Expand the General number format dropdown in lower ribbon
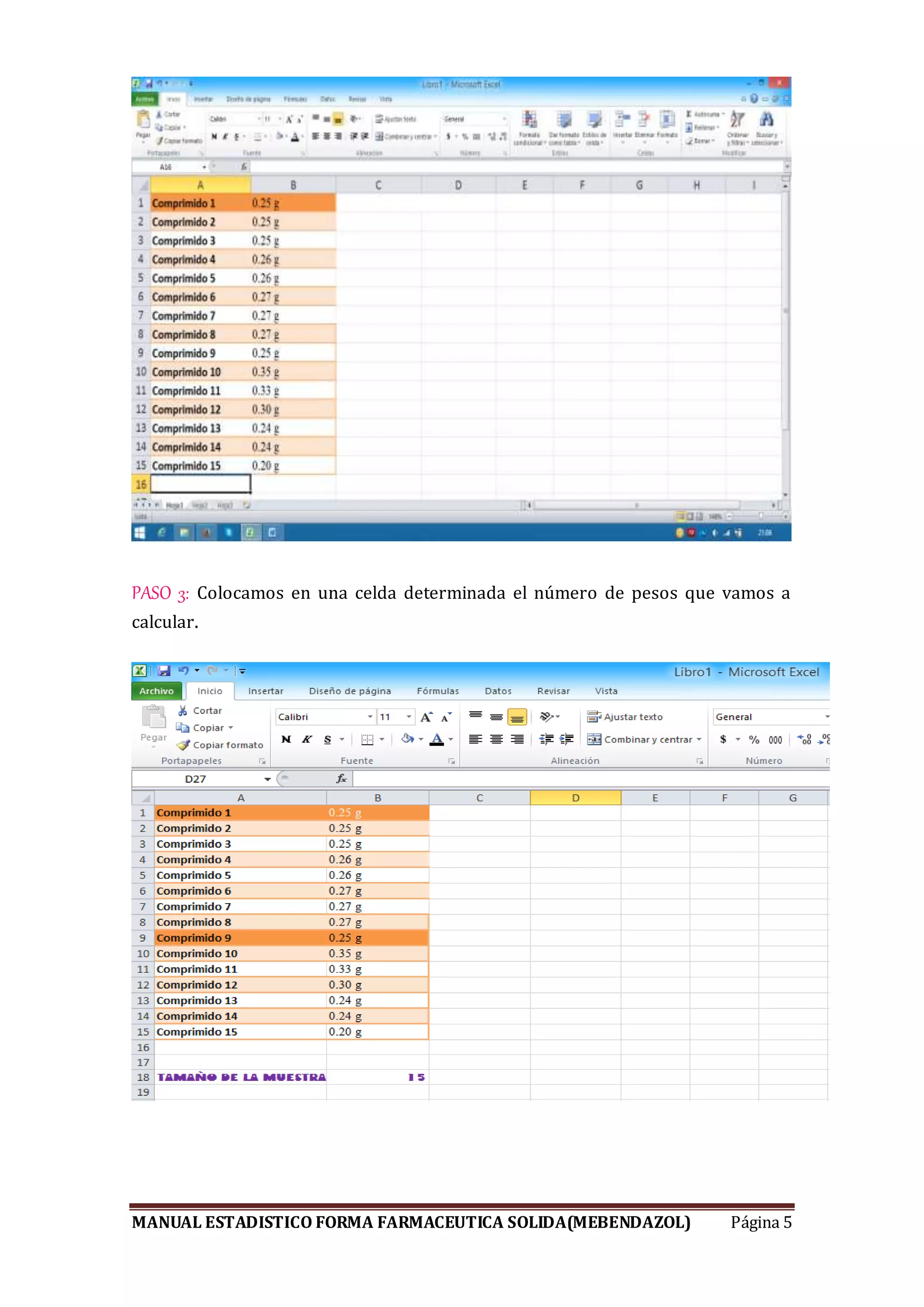The height and width of the screenshot is (1307, 924). [827, 717]
